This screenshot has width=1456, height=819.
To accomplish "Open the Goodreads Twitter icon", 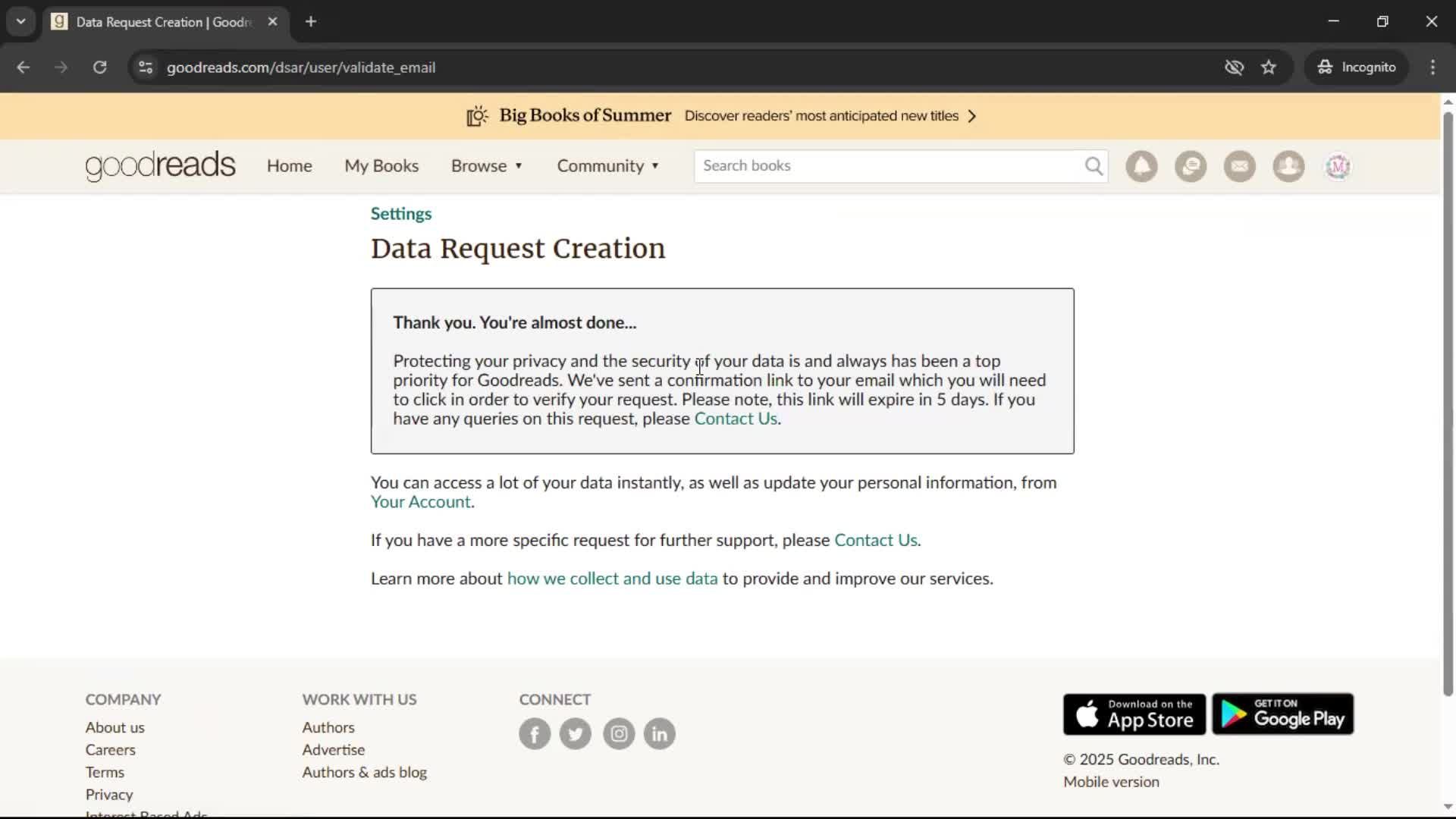I will (576, 733).
